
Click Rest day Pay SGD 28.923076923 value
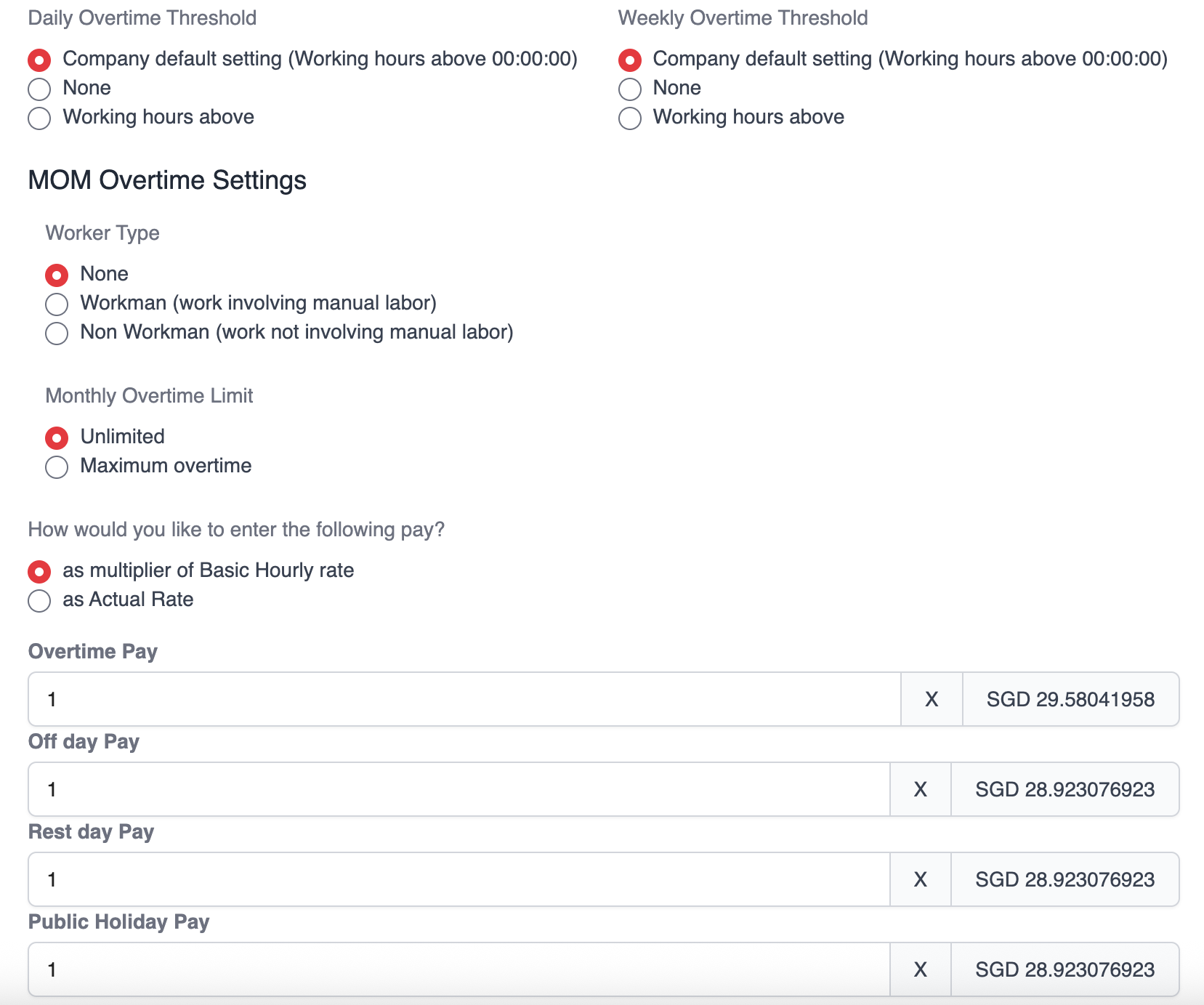(x=1064, y=879)
